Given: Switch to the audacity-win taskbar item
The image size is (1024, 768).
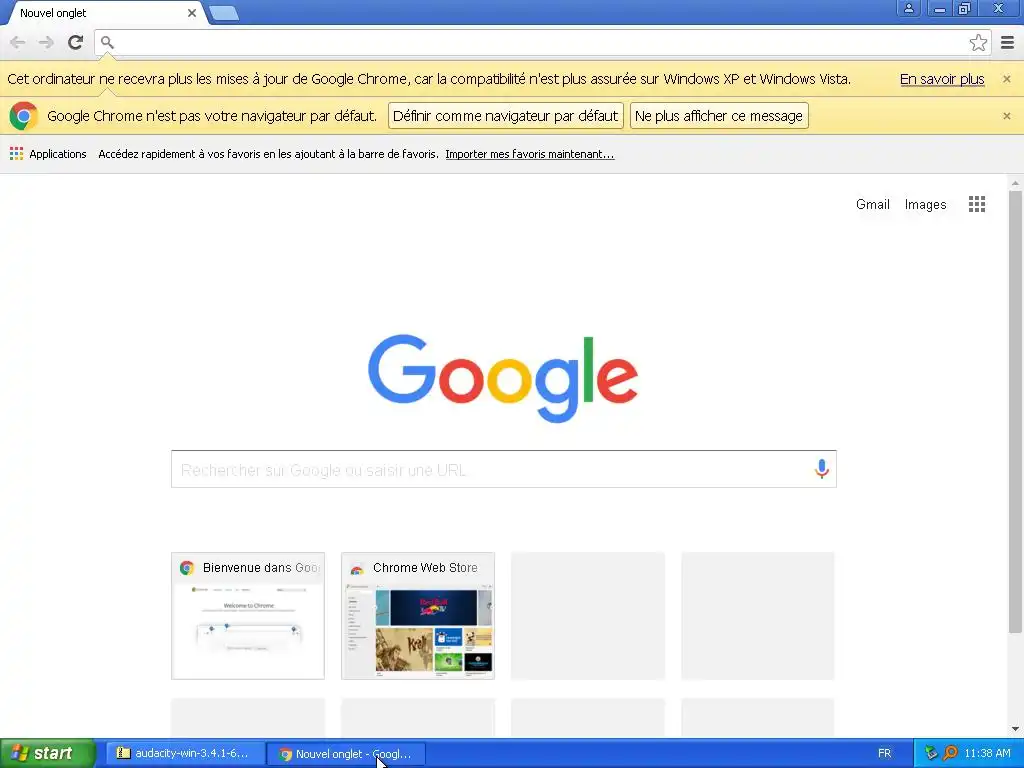Looking at the screenshot, I should (x=185, y=753).
